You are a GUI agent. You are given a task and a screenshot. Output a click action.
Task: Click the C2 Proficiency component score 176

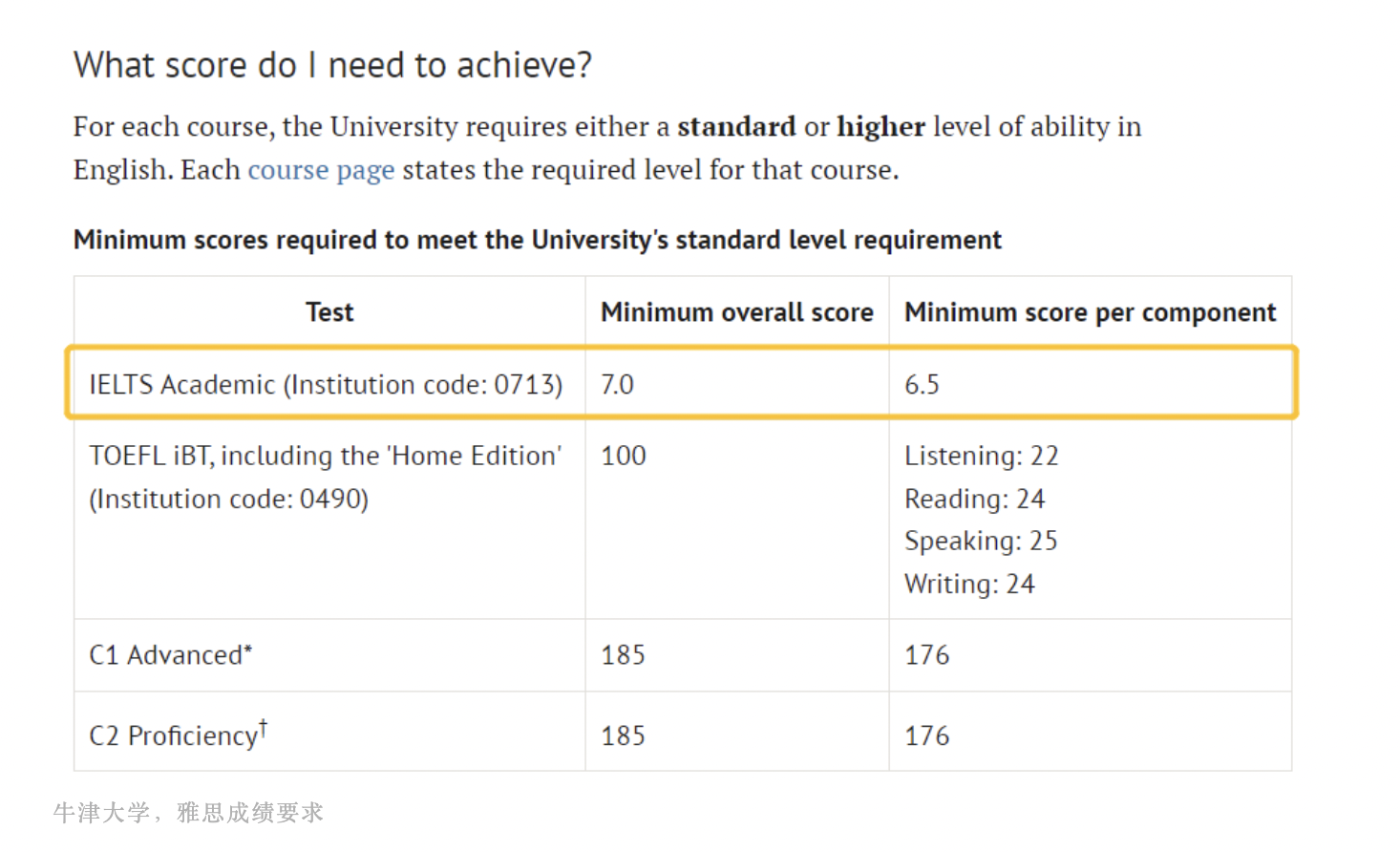[927, 735]
